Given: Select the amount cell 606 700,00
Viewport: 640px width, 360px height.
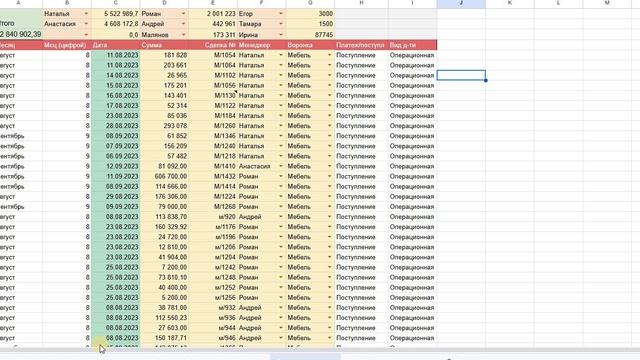Looking at the screenshot, I should (164, 176).
